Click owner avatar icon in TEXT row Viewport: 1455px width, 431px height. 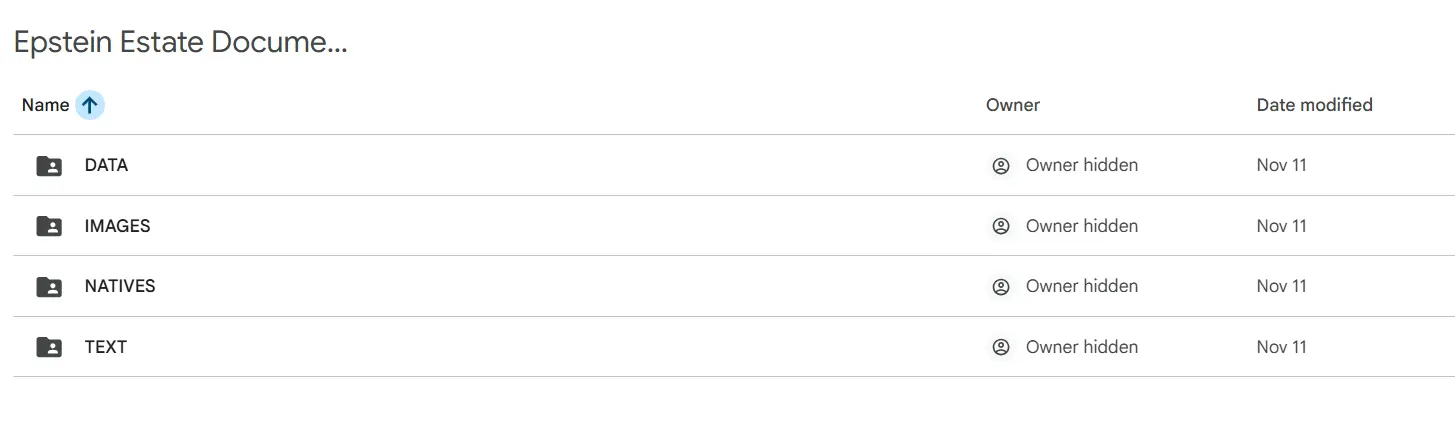click(x=1000, y=347)
